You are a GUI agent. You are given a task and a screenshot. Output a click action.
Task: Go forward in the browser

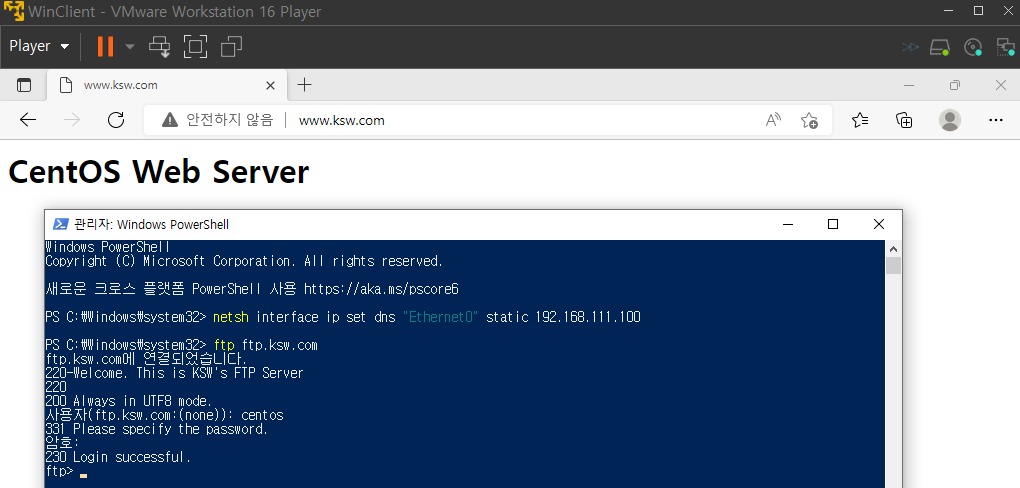pyautogui.click(x=72, y=120)
